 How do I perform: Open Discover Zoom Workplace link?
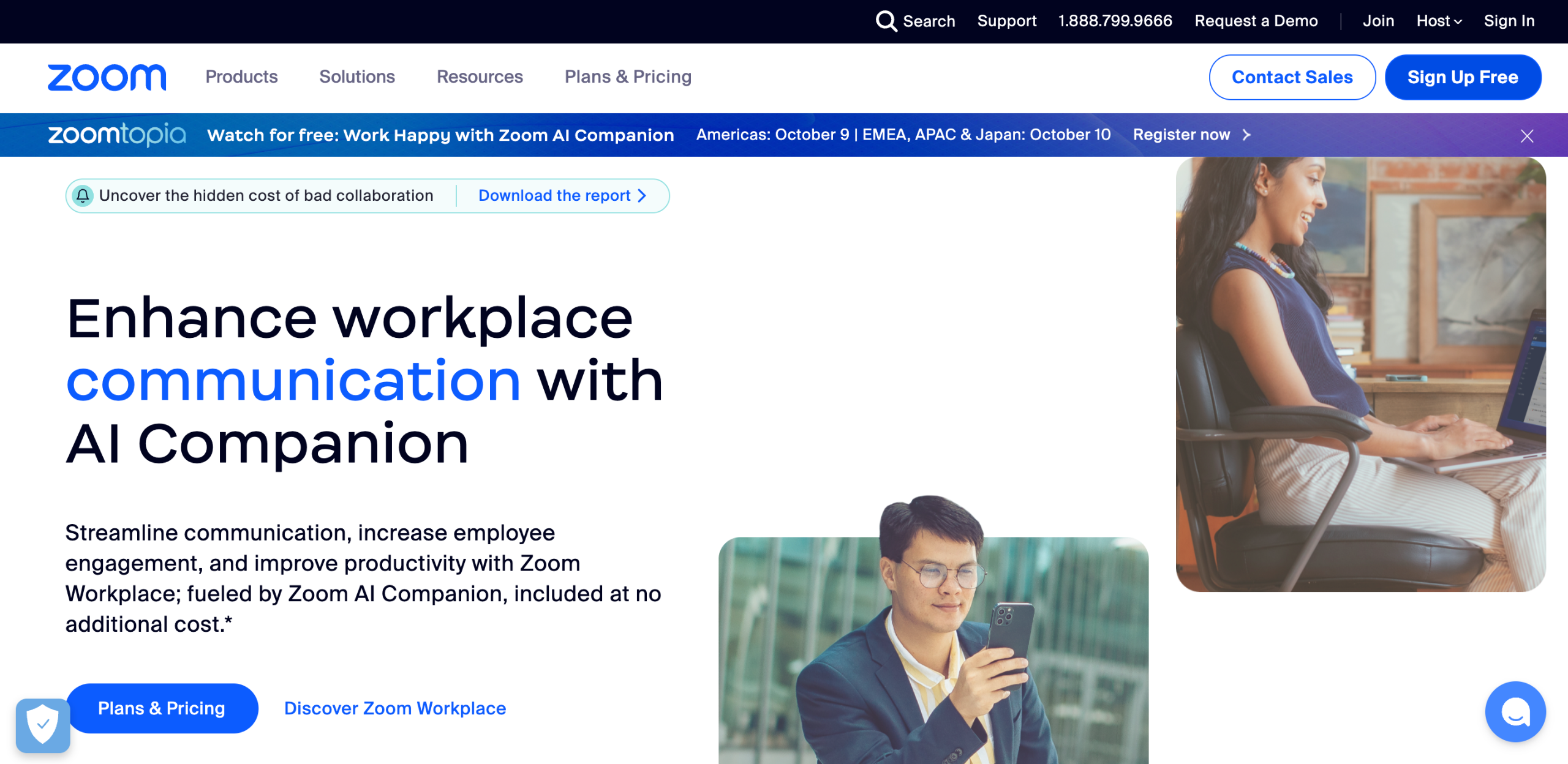[x=395, y=708]
